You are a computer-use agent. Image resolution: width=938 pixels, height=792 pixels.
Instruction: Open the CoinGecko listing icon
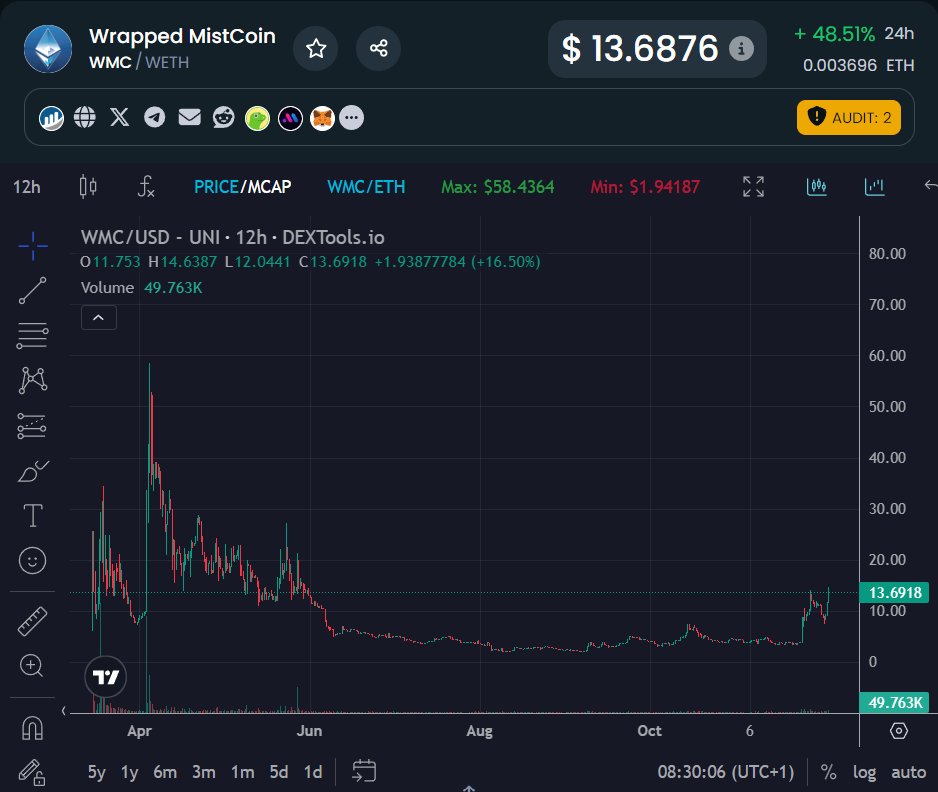[257, 118]
